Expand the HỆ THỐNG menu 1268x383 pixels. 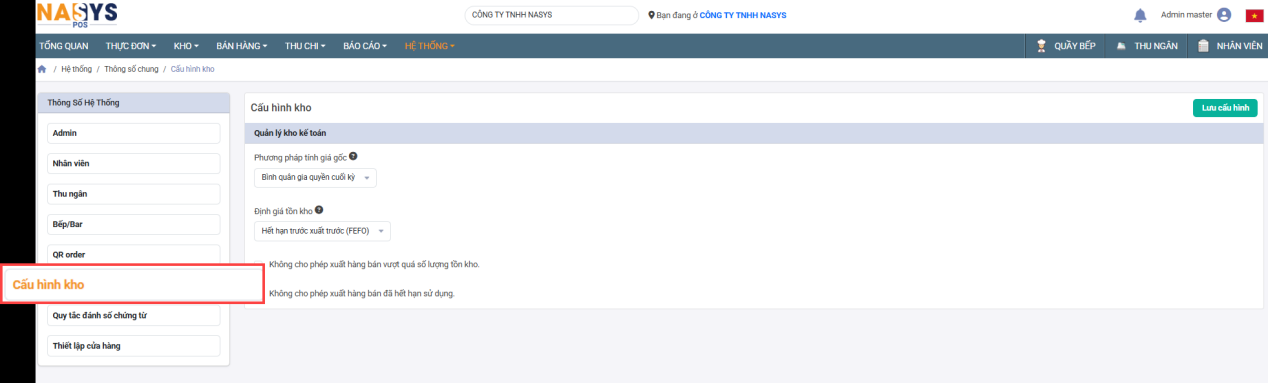430,46
